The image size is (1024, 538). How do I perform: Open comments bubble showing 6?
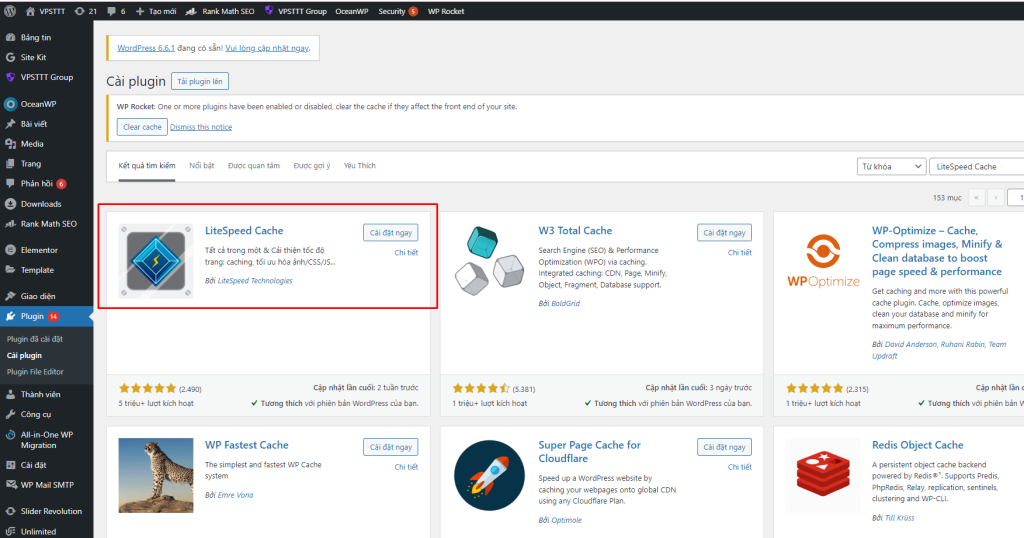(x=116, y=11)
